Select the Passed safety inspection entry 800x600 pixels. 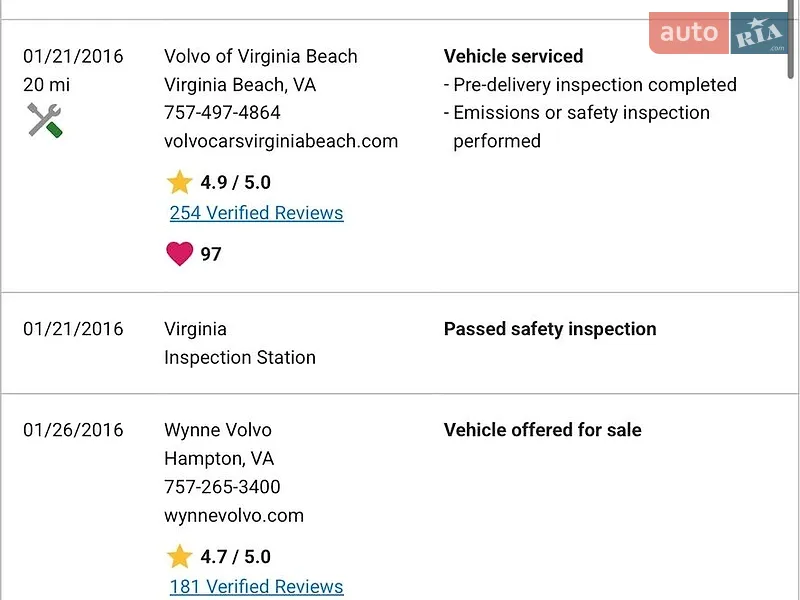pyautogui.click(x=550, y=329)
